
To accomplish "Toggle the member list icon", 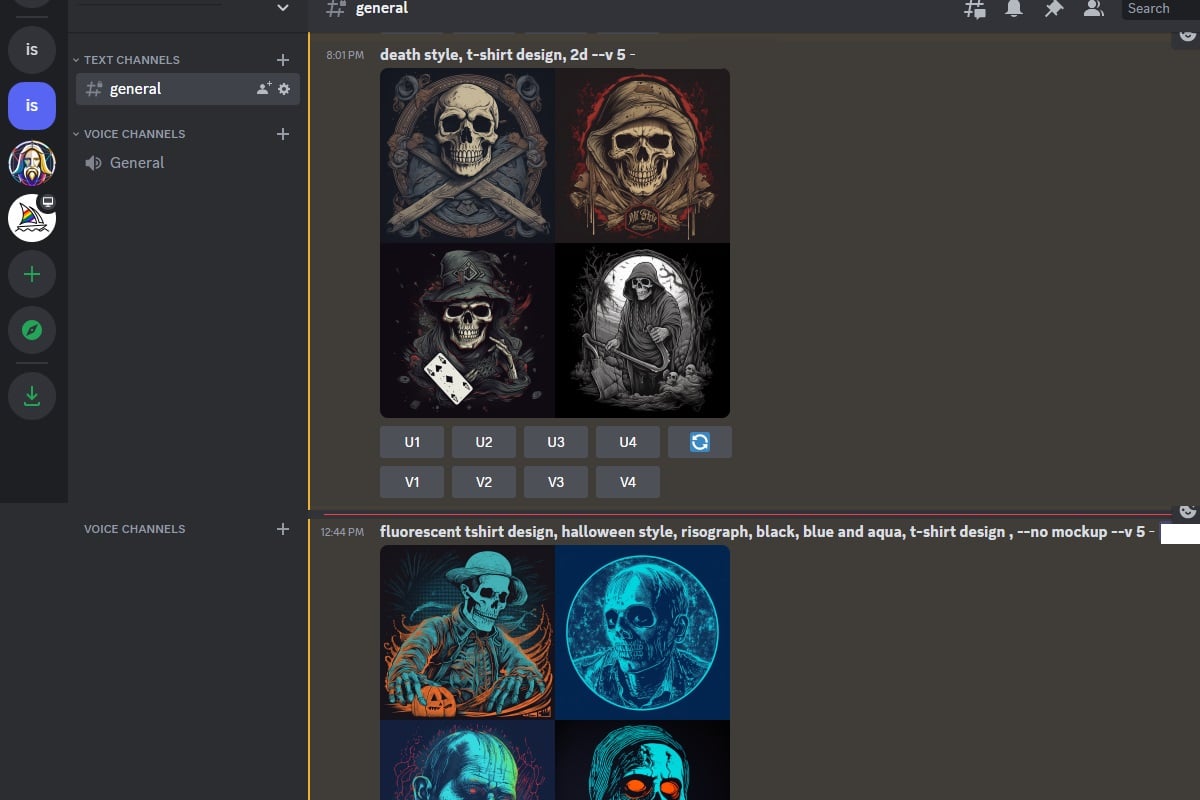I will pos(1093,9).
